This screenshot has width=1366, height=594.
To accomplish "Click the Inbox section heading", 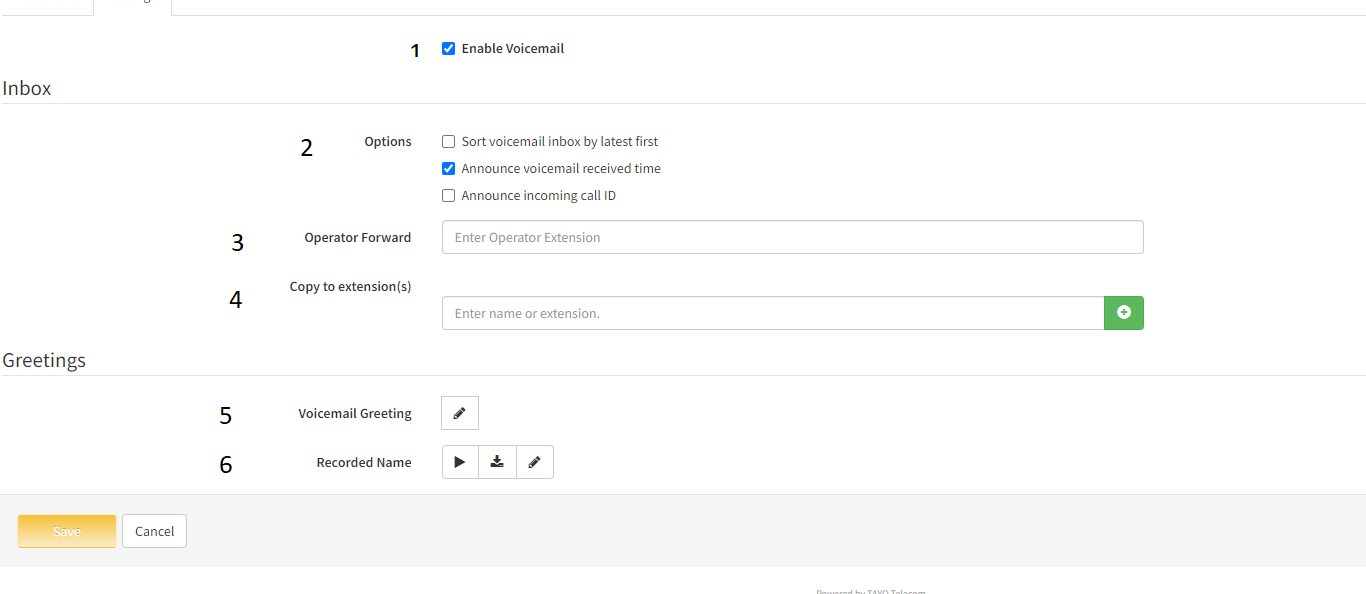I will [x=27, y=88].
